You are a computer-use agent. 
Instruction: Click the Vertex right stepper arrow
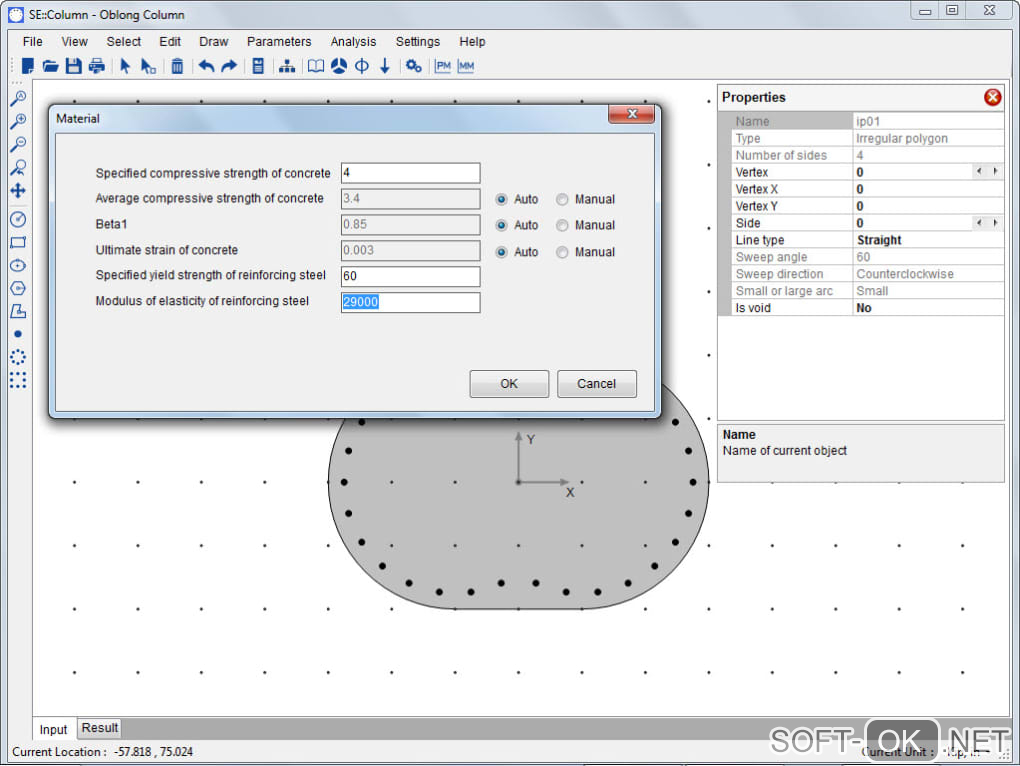pyautogui.click(x=995, y=172)
